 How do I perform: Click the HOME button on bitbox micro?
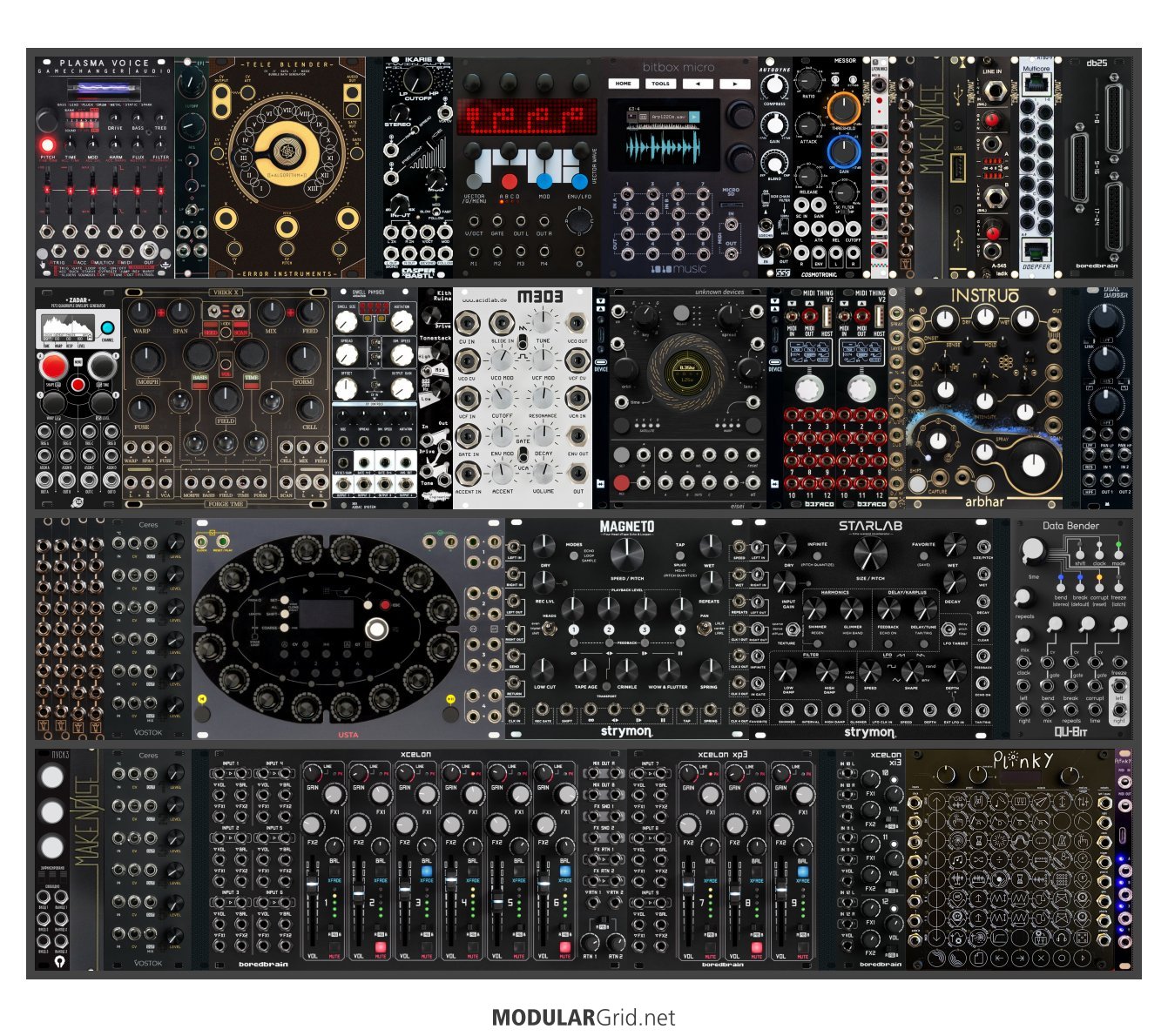pos(624,84)
